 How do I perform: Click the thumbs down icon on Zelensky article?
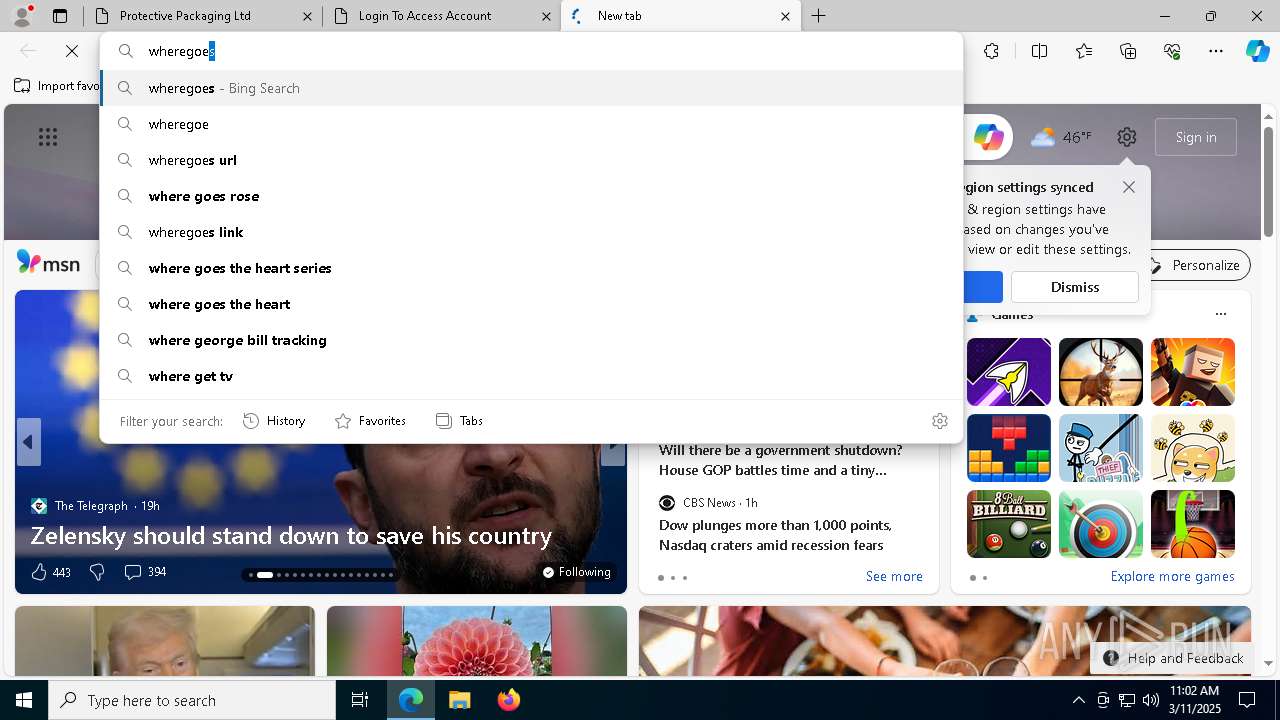97,572
